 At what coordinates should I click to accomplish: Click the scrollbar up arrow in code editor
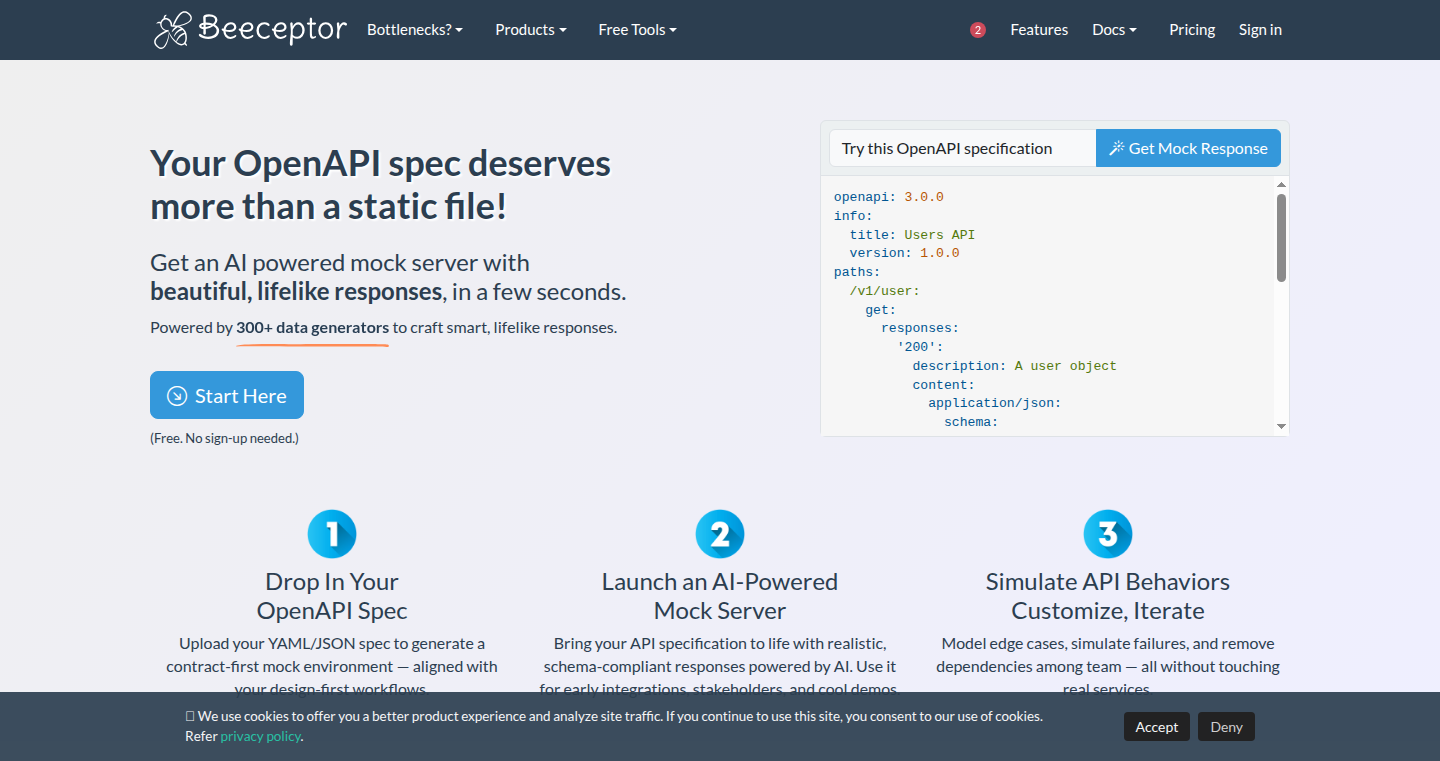click(1282, 185)
